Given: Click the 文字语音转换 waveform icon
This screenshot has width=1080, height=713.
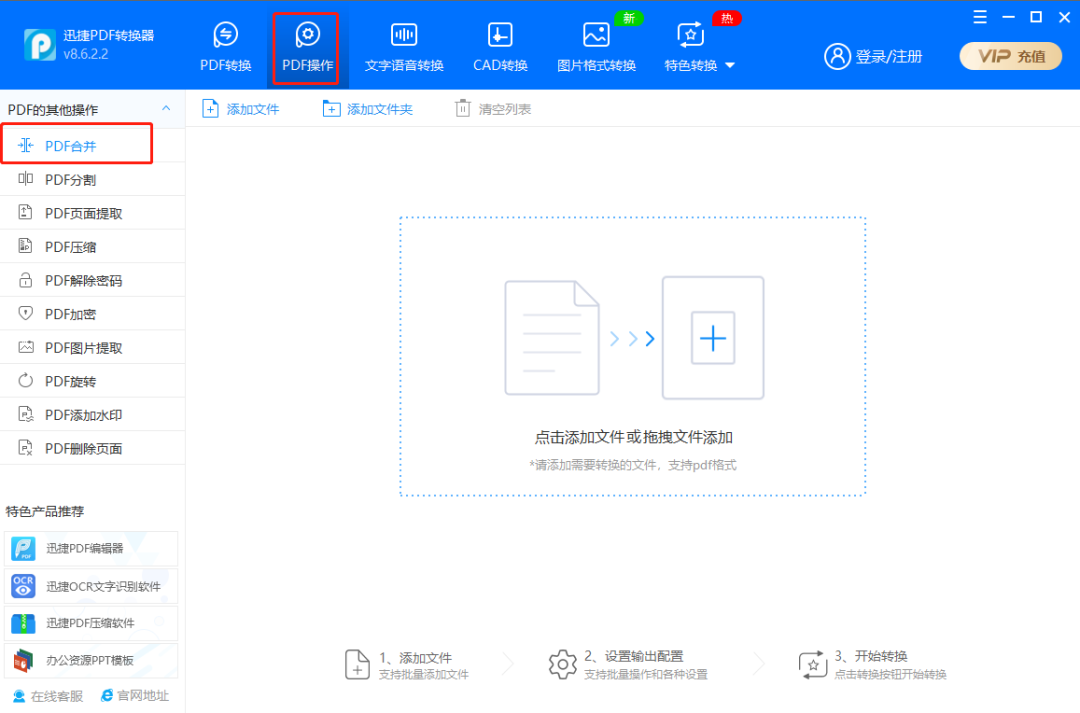Looking at the screenshot, I should (404, 34).
